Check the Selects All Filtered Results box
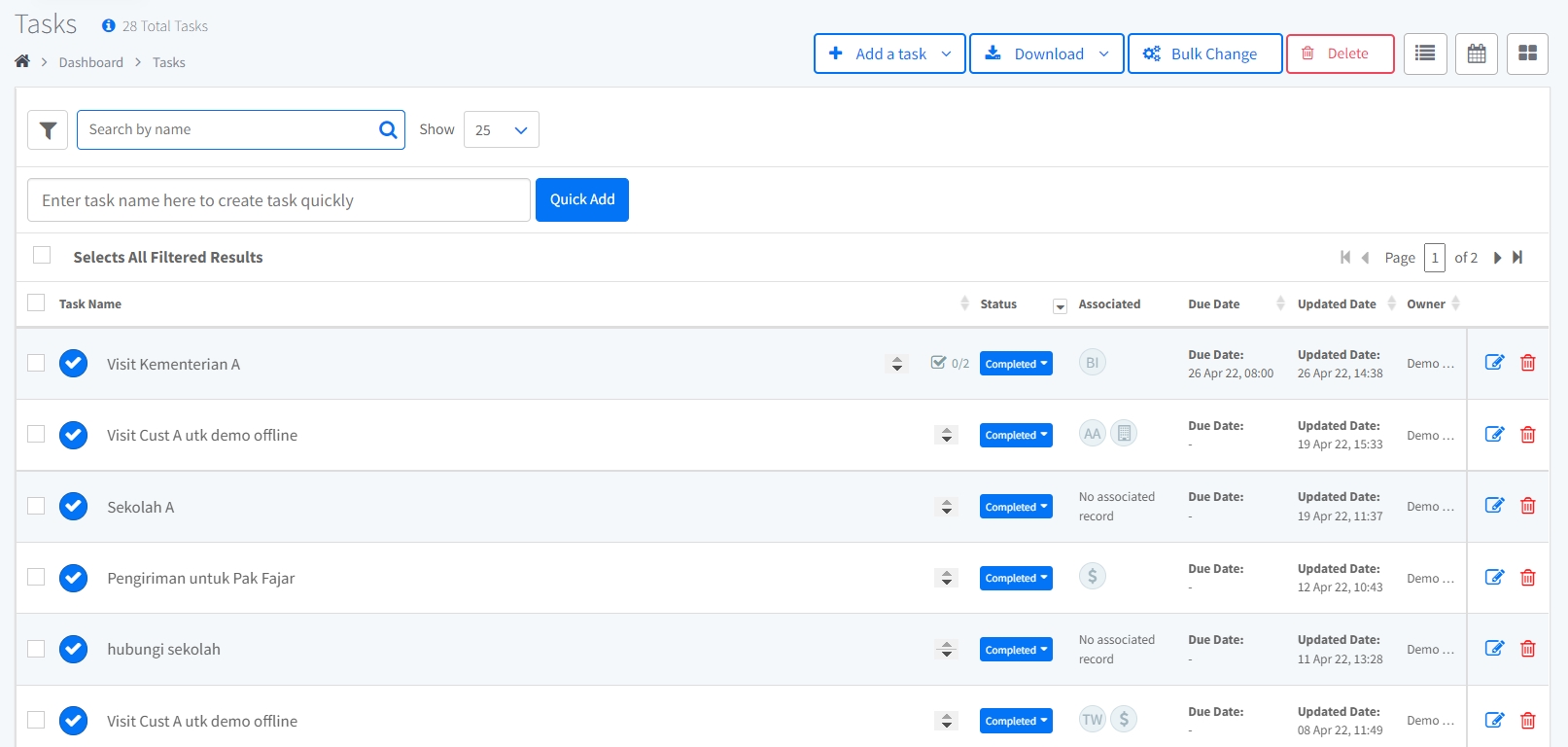1568x747 pixels. tap(42, 255)
